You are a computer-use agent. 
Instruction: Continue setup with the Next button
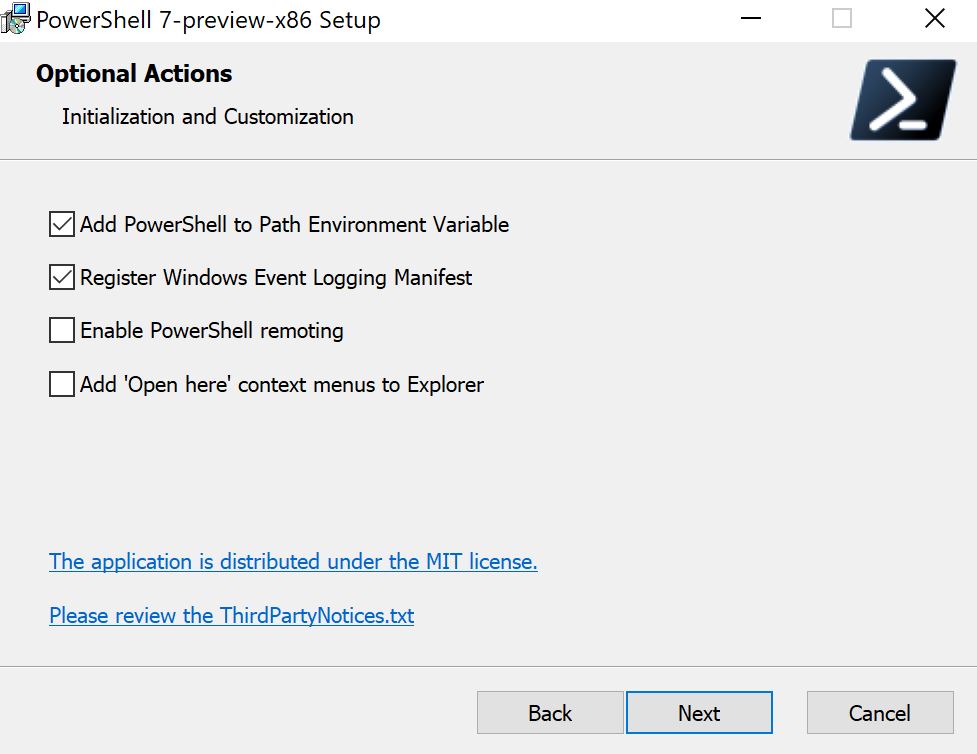699,712
